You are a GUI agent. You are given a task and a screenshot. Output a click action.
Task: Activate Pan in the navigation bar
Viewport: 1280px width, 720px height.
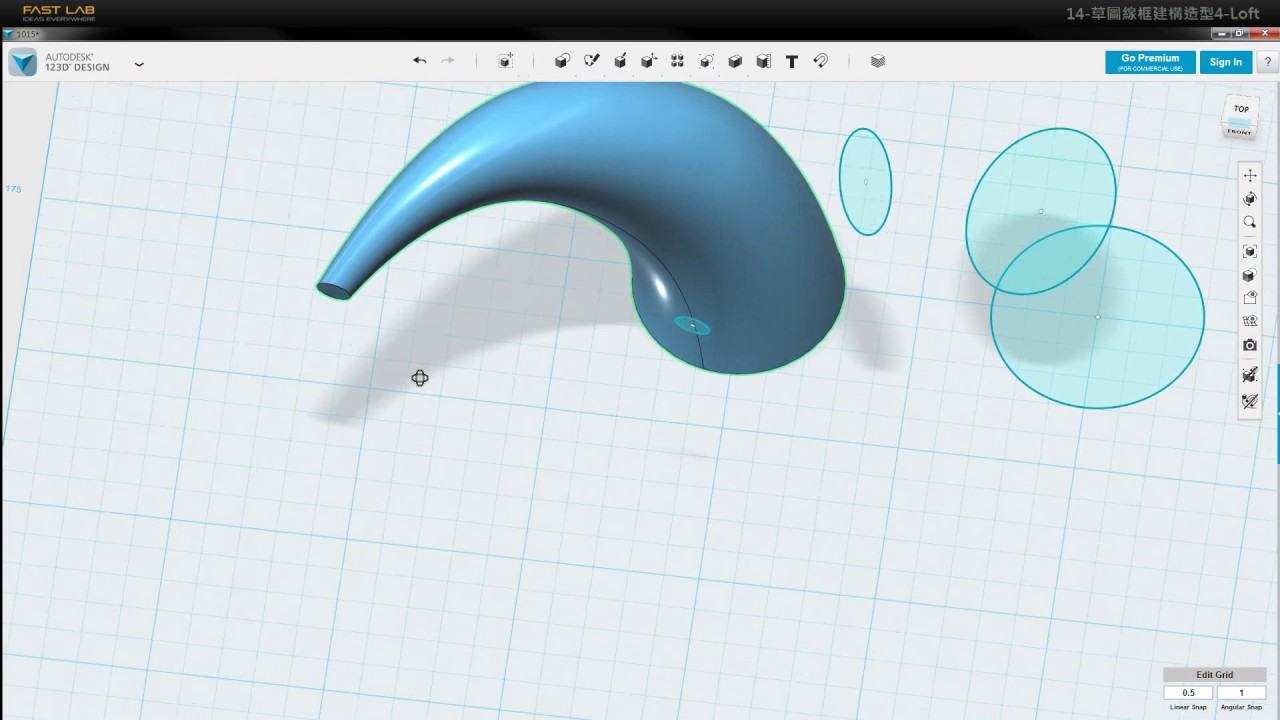click(1250, 175)
